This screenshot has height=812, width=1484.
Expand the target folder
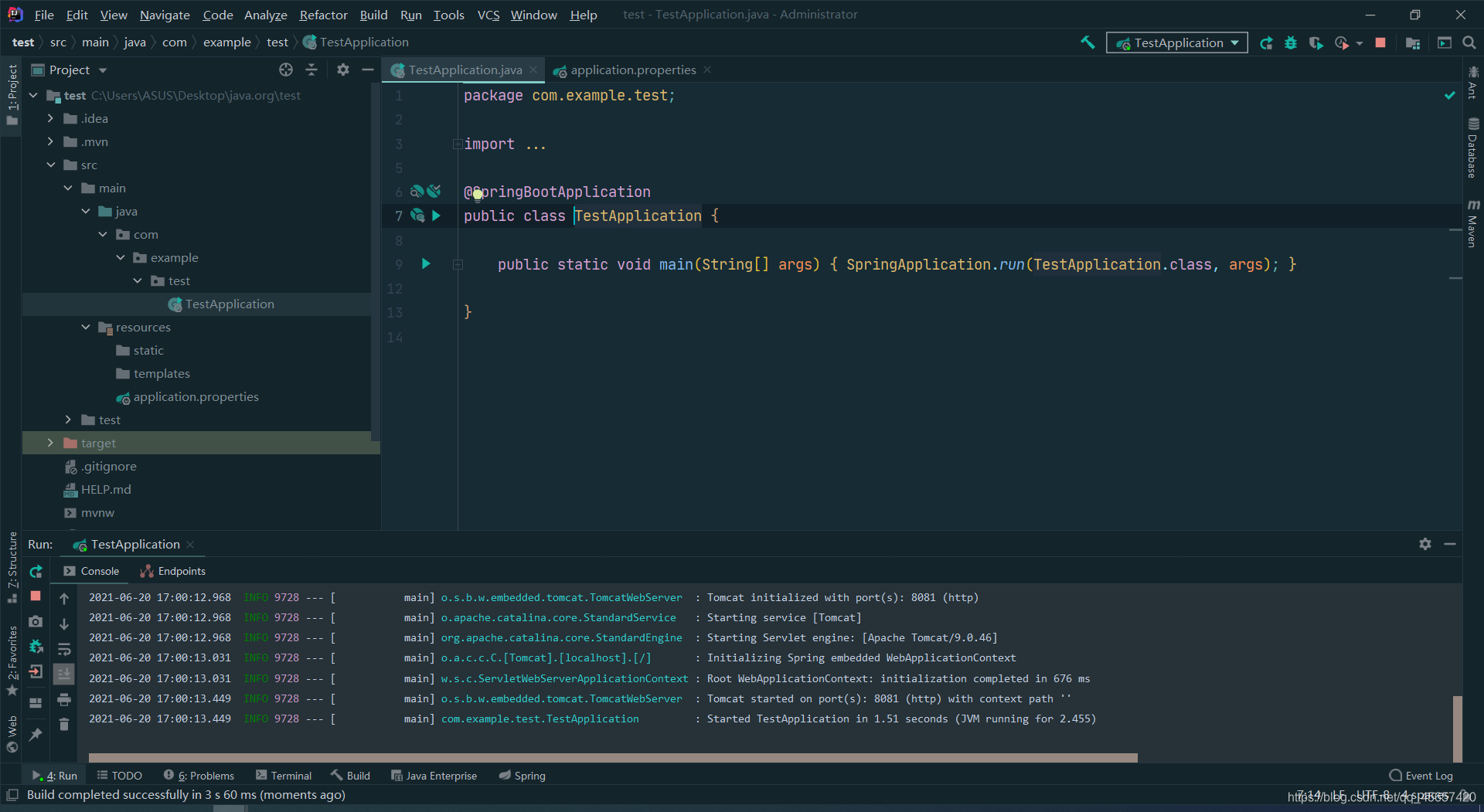50,443
